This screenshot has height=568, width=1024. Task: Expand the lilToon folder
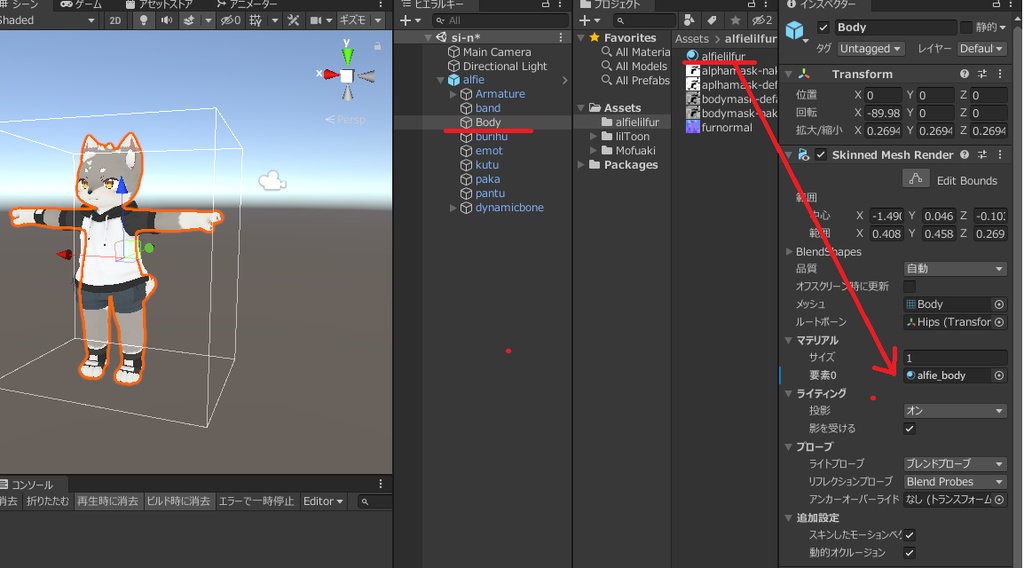click(593, 136)
